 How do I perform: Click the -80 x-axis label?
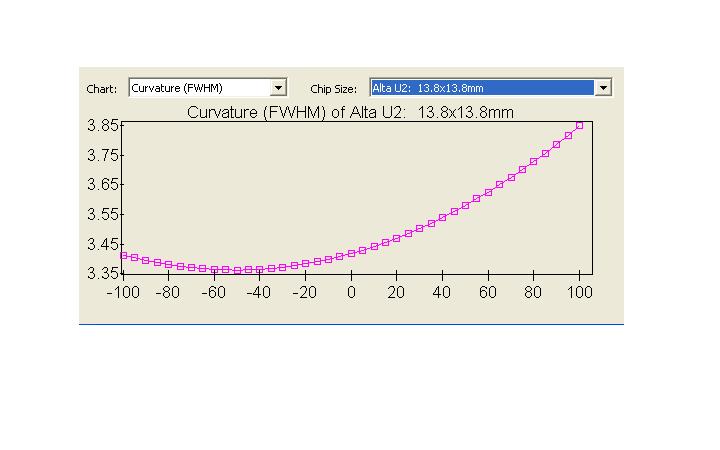(x=168, y=292)
